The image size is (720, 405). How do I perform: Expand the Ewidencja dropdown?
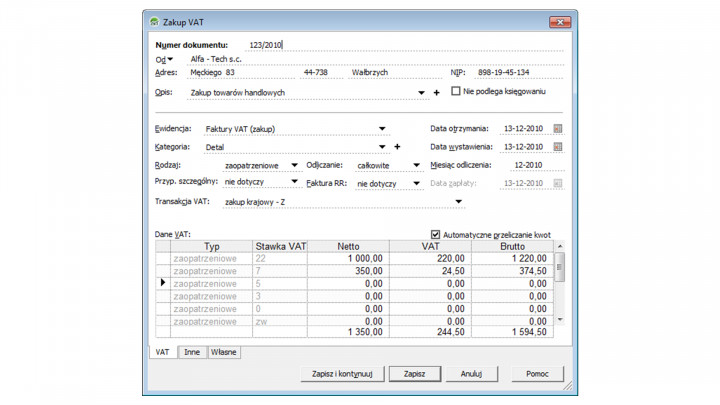(382, 129)
